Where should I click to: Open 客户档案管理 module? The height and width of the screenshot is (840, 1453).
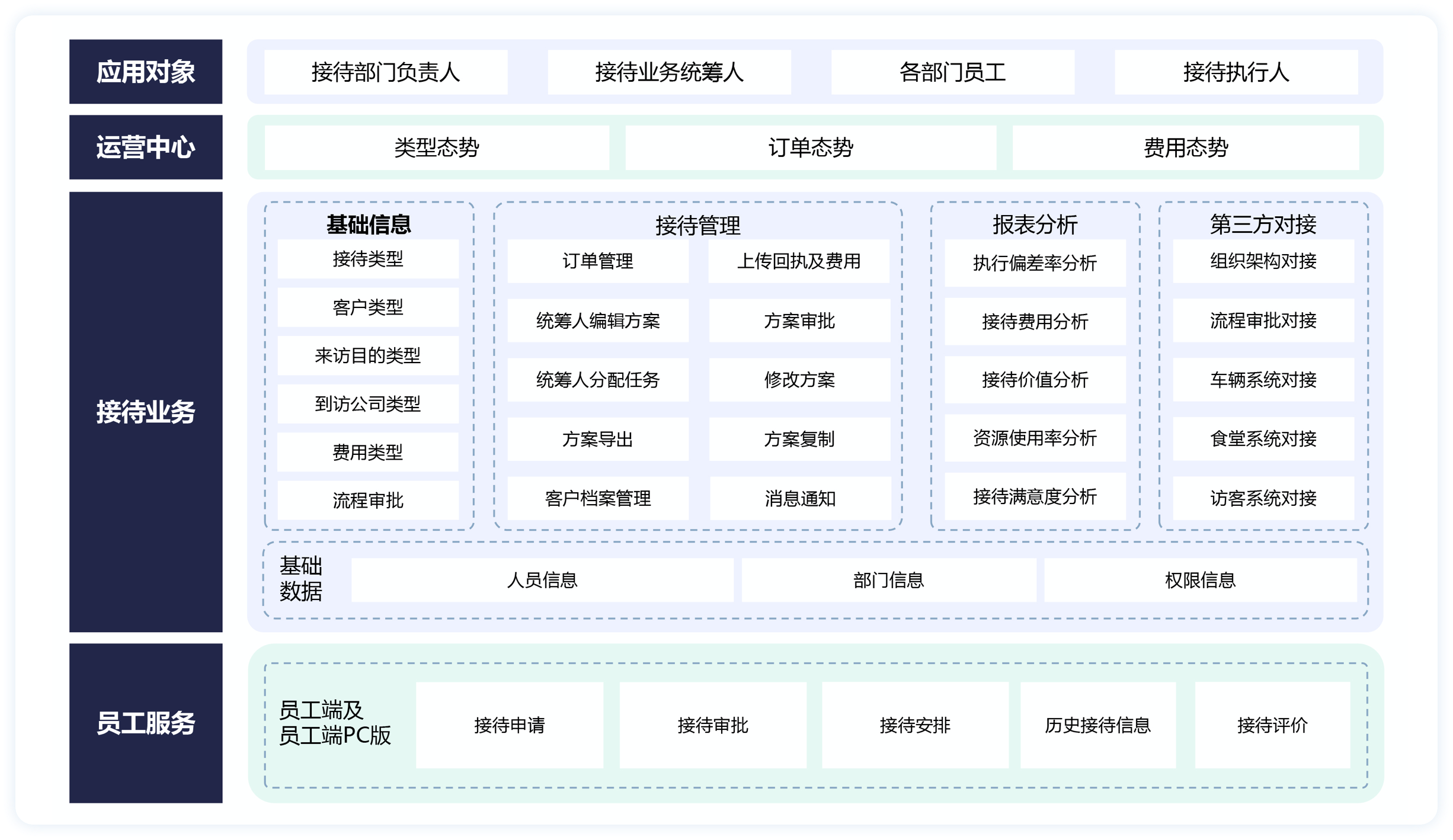[598, 499]
